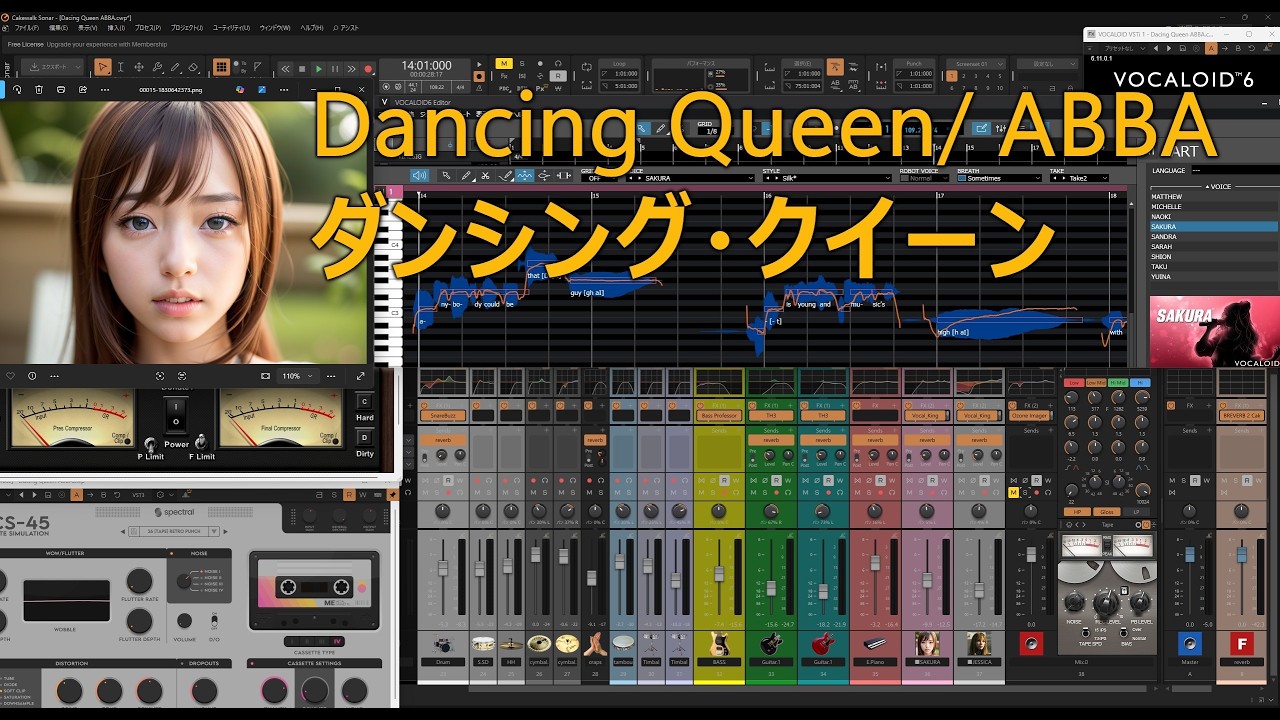Image resolution: width=1280 pixels, height=720 pixels.
Task: Click the trash delete icon in image viewer
Action: pos(39,89)
